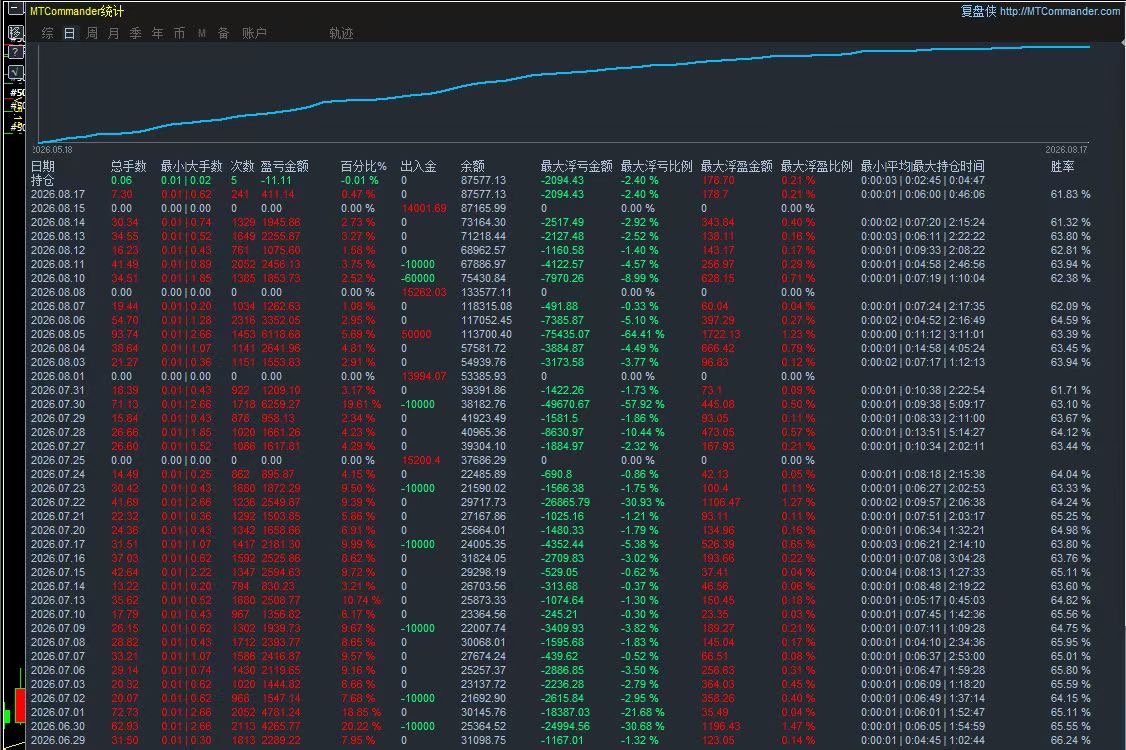Open the http://MTCommander.com link
1126x750 pixels.
(x=1059, y=11)
